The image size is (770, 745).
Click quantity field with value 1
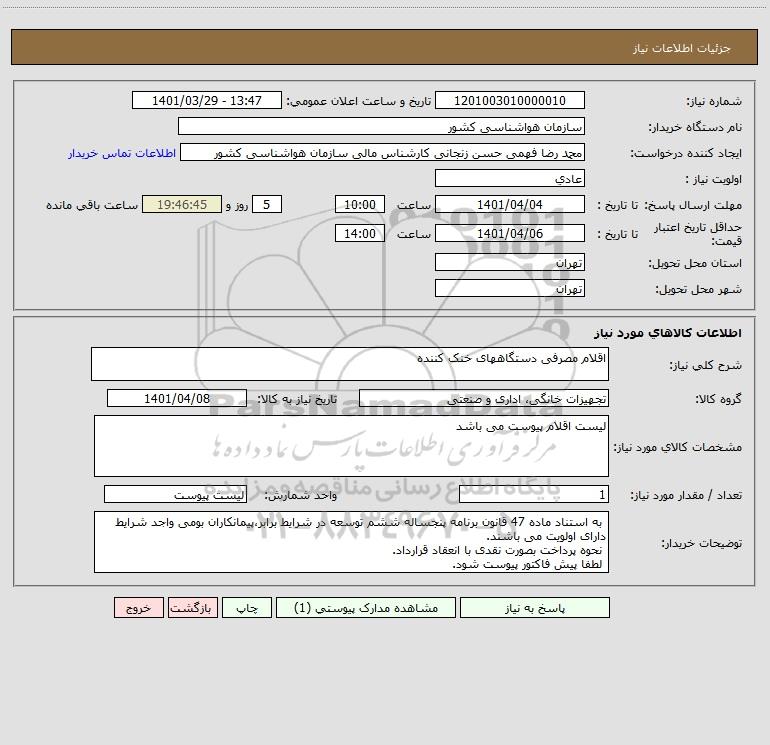click(x=534, y=494)
